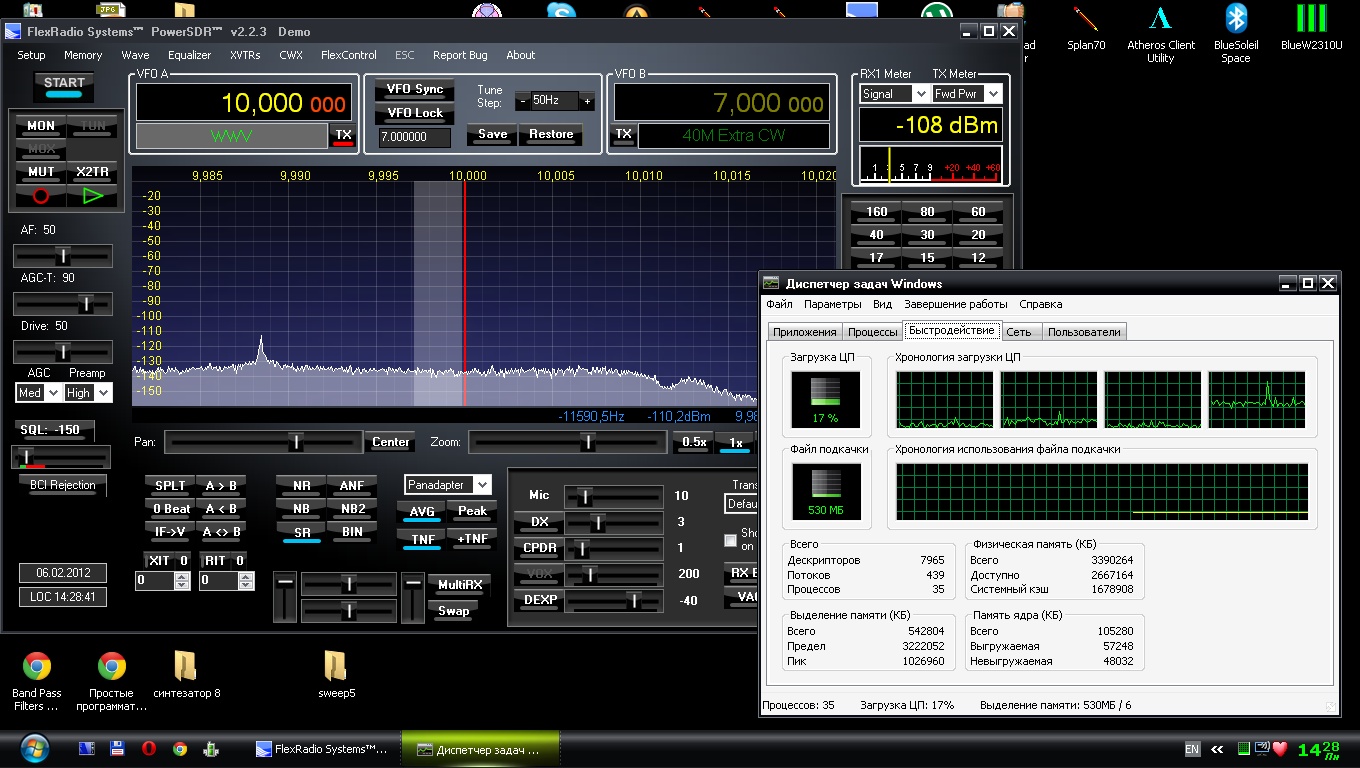Viewport: 1360px width, 768px height.
Task: Click the START power button
Action: 64,87
